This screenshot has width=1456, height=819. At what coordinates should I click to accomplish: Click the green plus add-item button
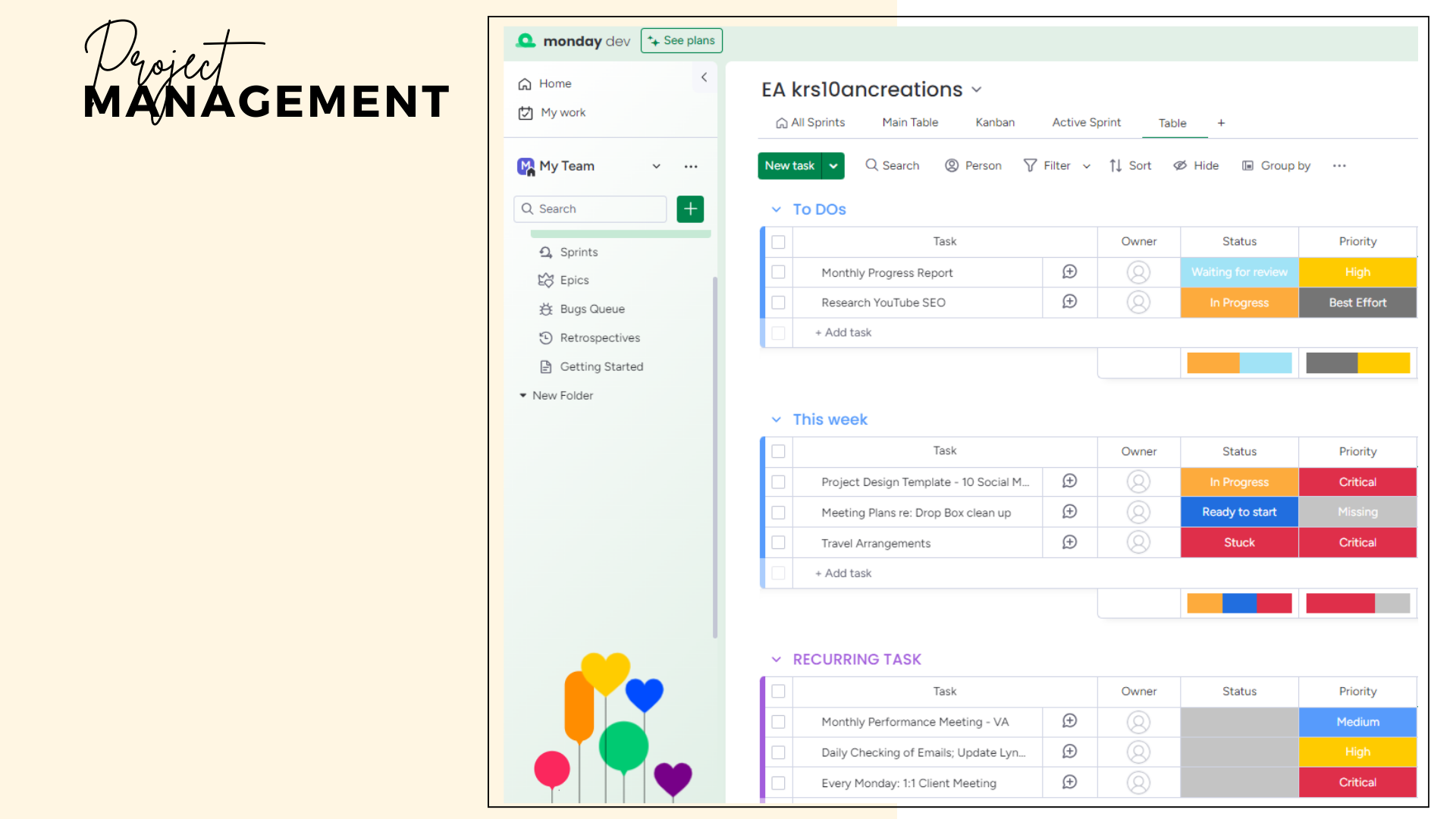point(690,209)
